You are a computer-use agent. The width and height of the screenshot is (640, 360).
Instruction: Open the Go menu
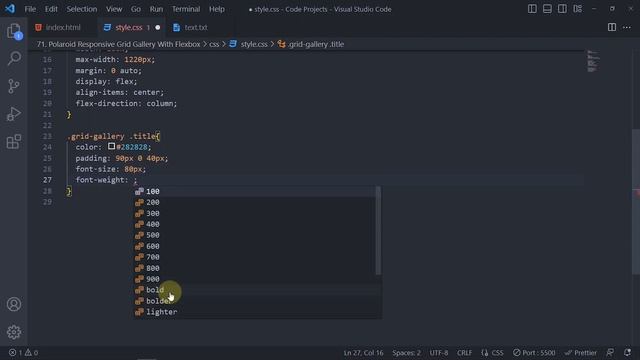(136, 9)
